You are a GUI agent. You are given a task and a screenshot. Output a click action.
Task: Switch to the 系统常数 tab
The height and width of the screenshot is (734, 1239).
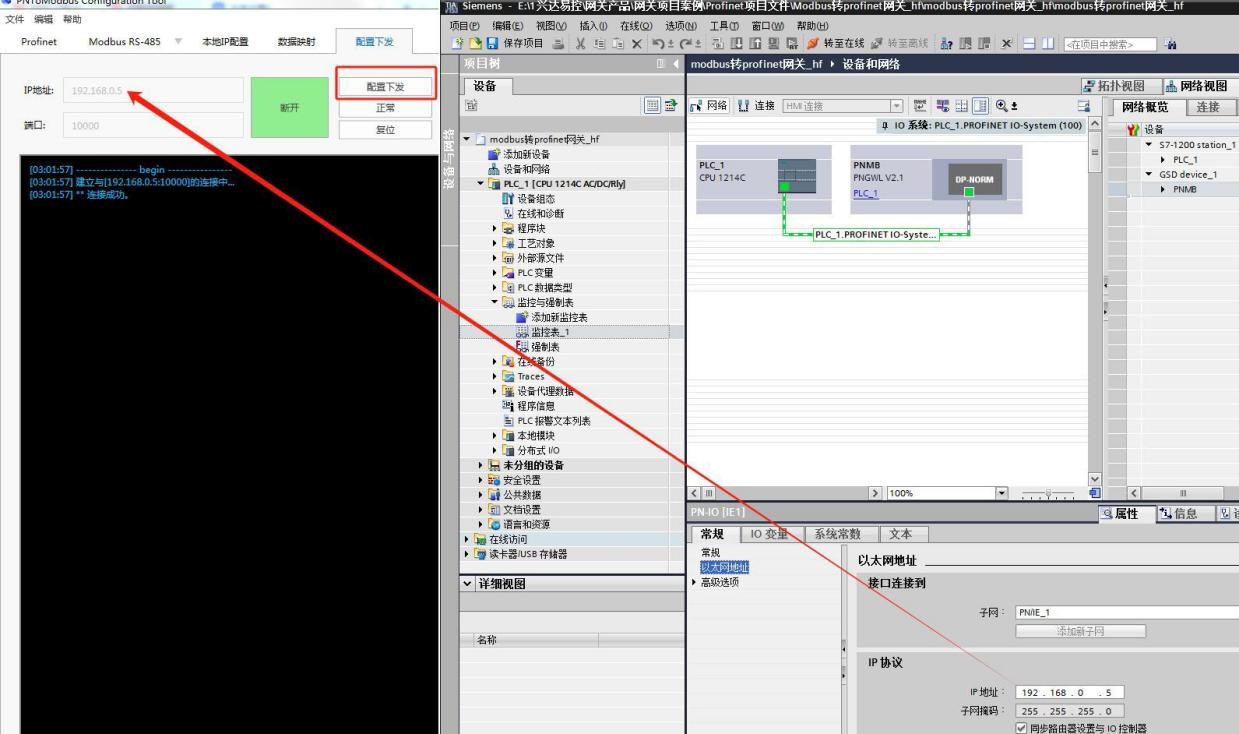[x=842, y=534]
